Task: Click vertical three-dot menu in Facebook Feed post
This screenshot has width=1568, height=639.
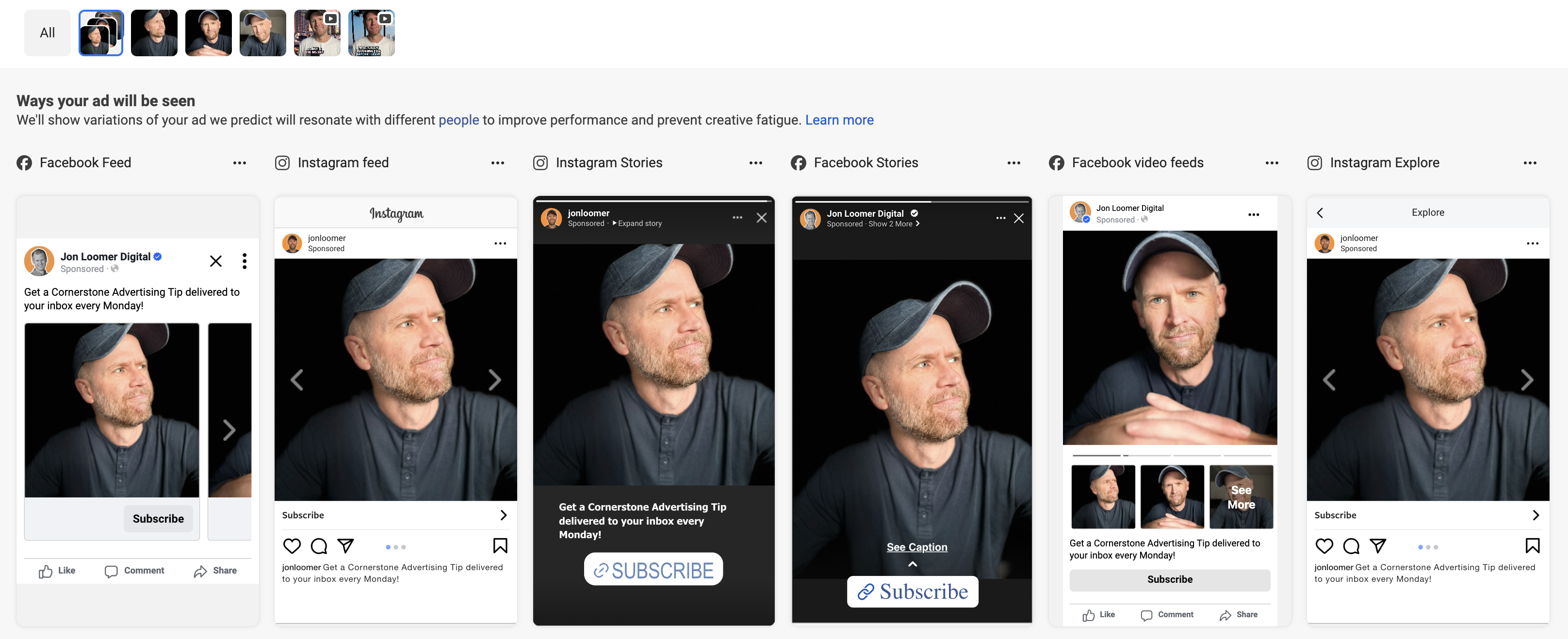Action: click(245, 261)
